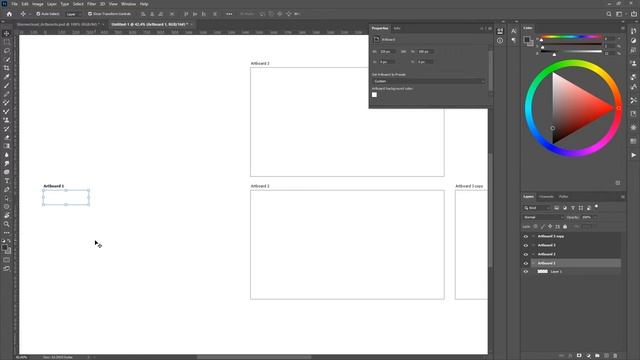
Task: Click the Artboard 1 canvas label
Action: click(x=53, y=186)
